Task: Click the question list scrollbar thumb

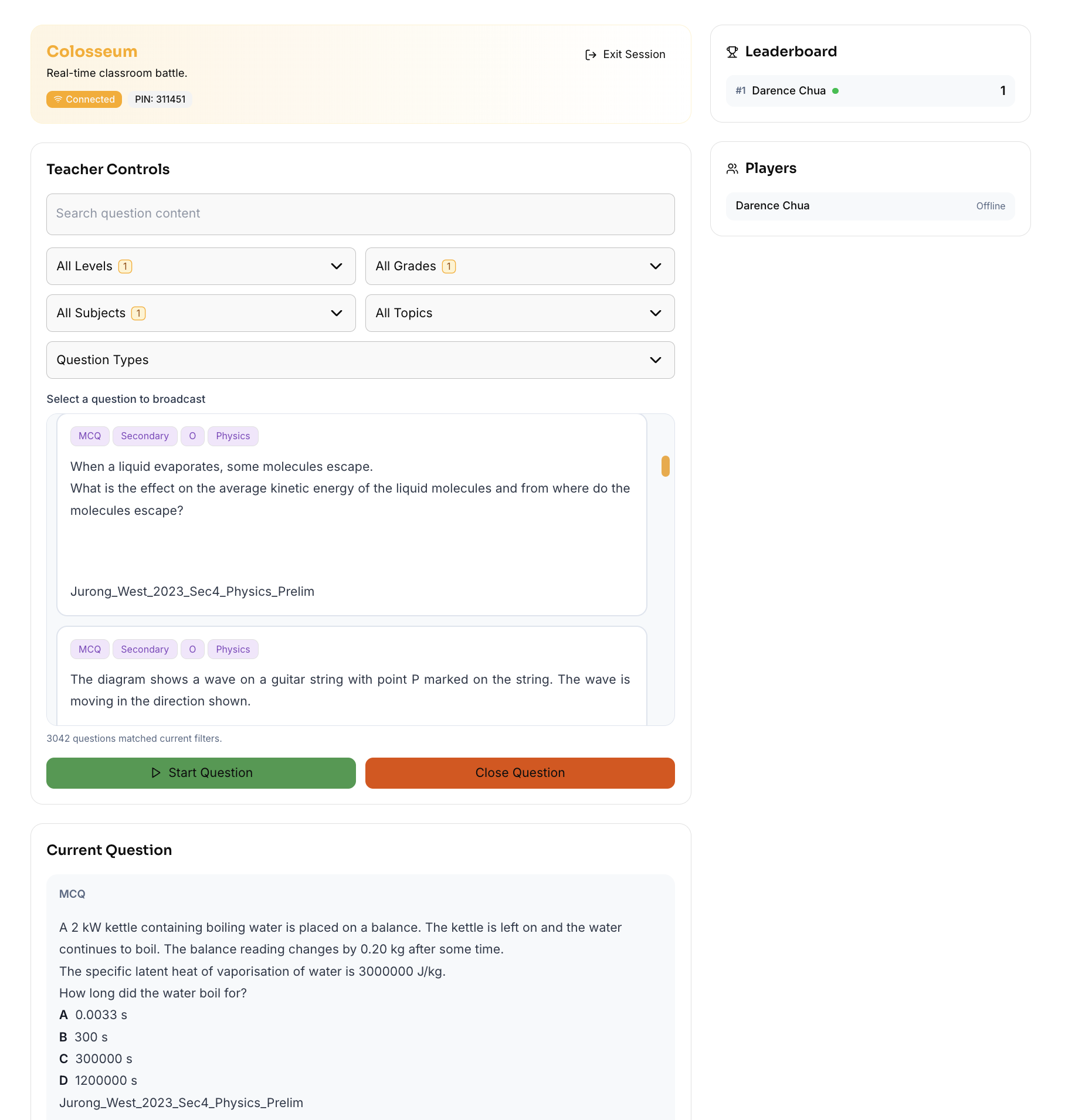Action: click(x=665, y=466)
